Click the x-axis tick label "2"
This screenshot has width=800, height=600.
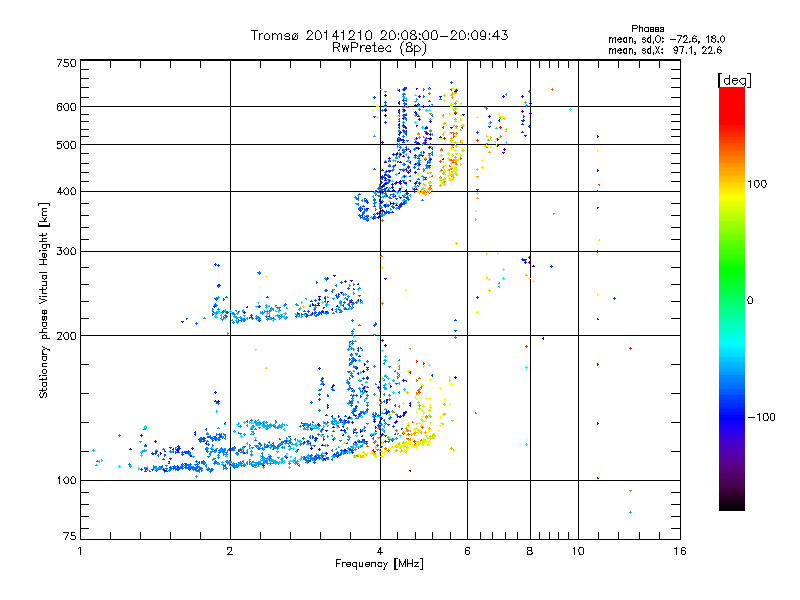pyautogui.click(x=230, y=551)
